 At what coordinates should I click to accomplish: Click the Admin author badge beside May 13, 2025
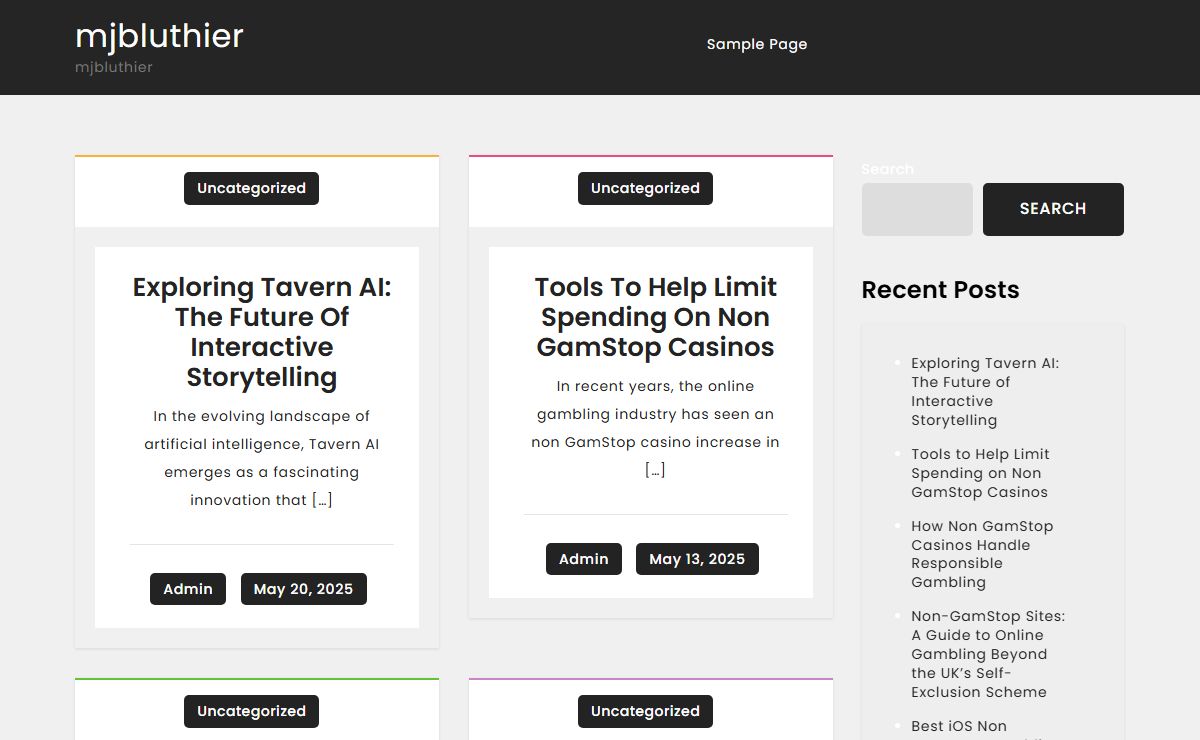coord(584,559)
